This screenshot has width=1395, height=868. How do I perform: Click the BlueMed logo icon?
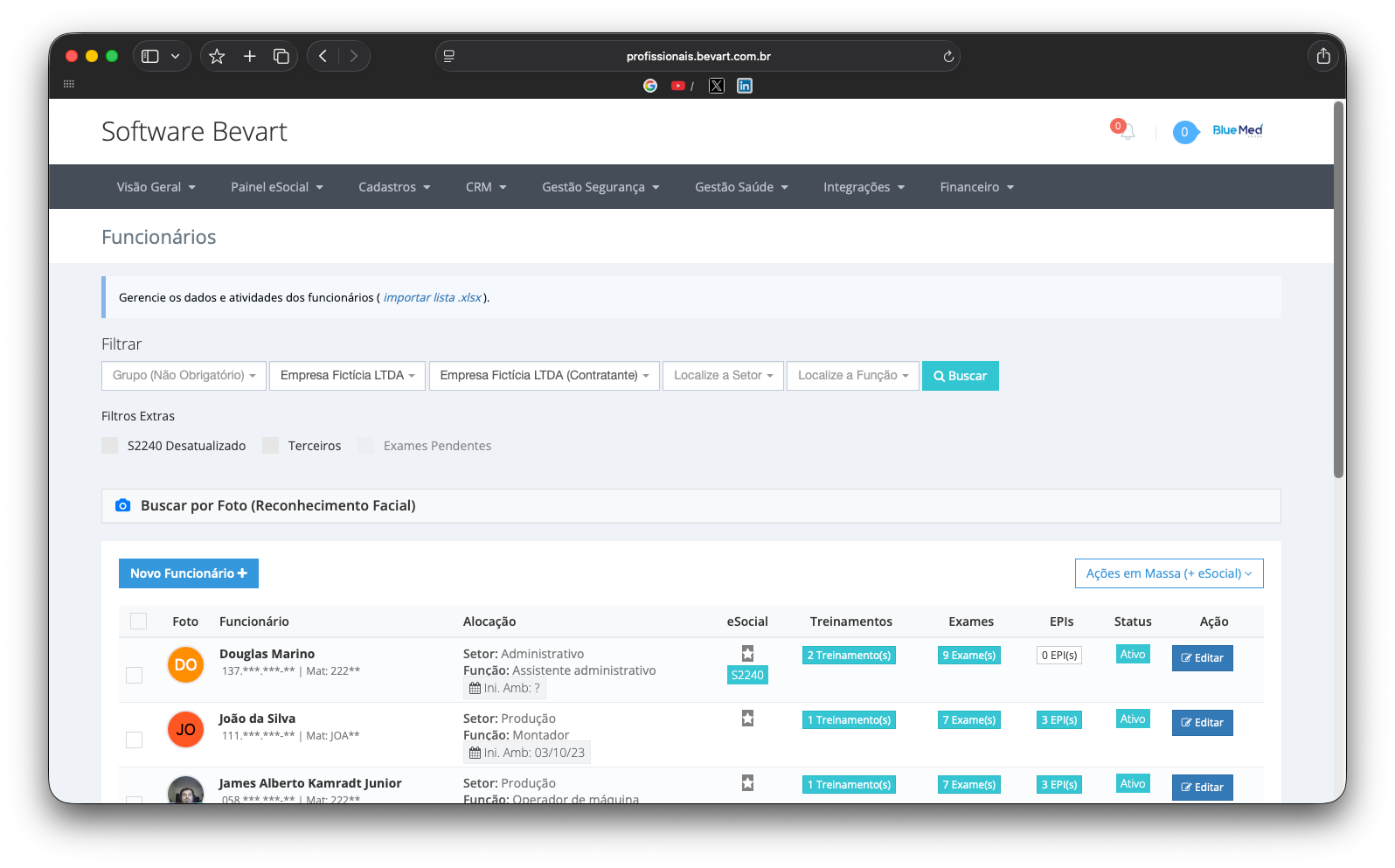(x=1237, y=130)
